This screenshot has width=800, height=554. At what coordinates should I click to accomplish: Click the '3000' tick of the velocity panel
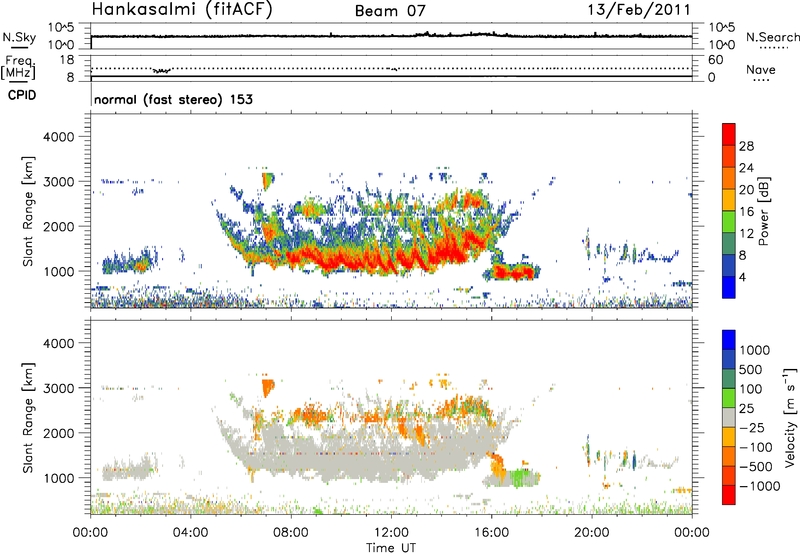pos(58,388)
